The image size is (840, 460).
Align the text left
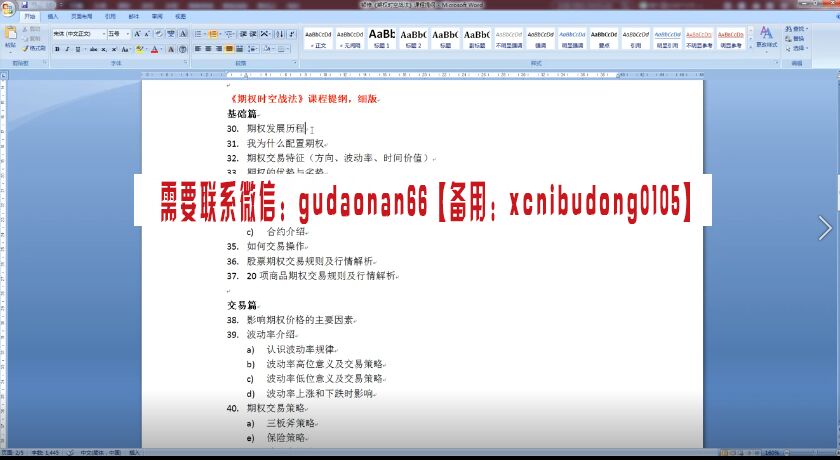pyautogui.click(x=197, y=49)
